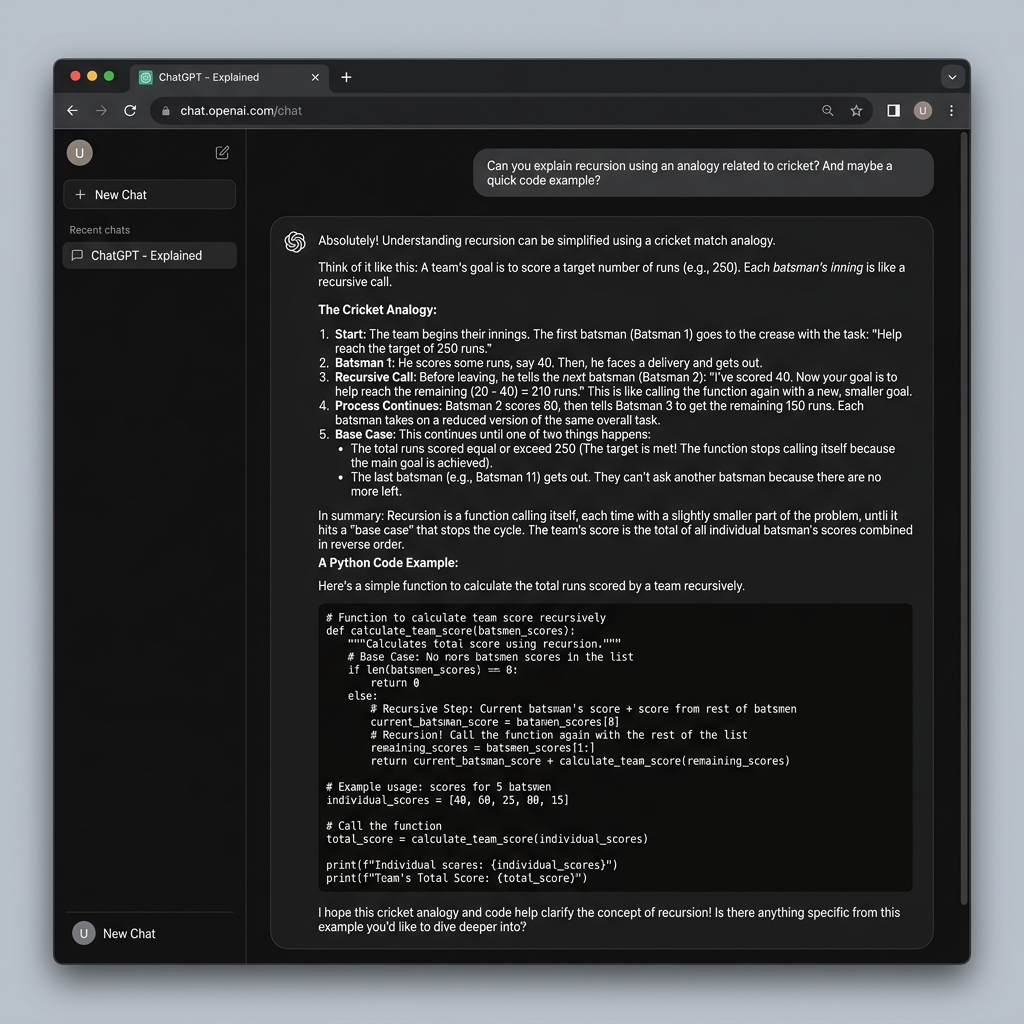
Task: Expand the tab search chevron dropdown
Action: pyautogui.click(x=952, y=77)
